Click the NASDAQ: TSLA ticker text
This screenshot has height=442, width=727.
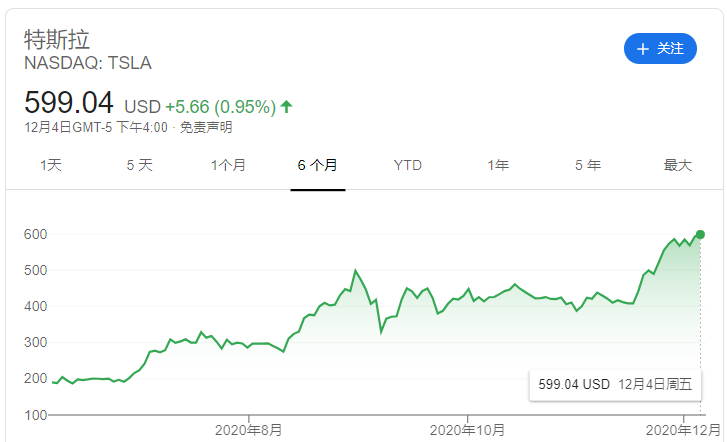tap(87, 64)
